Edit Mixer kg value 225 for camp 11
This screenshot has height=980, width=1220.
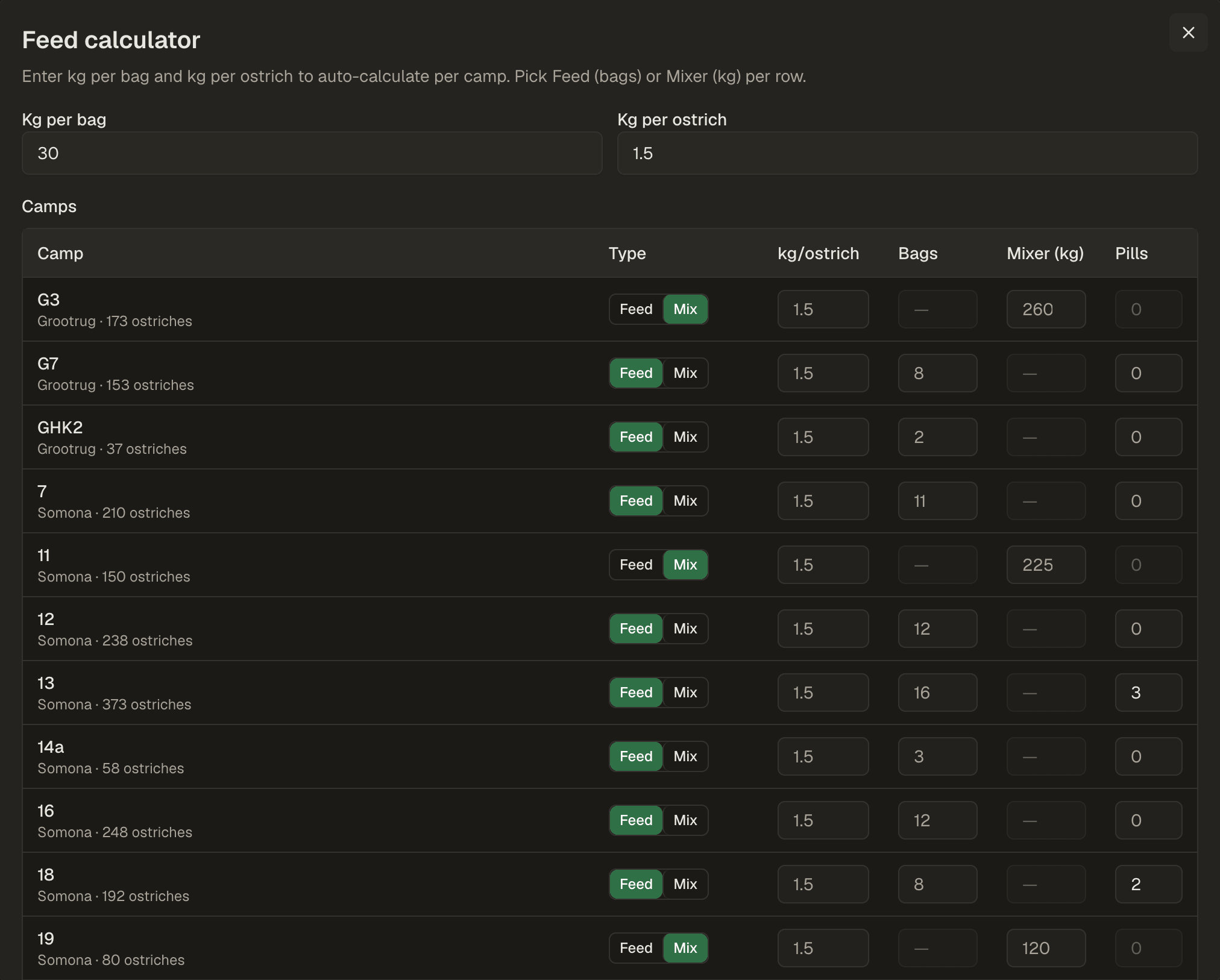1046,565
